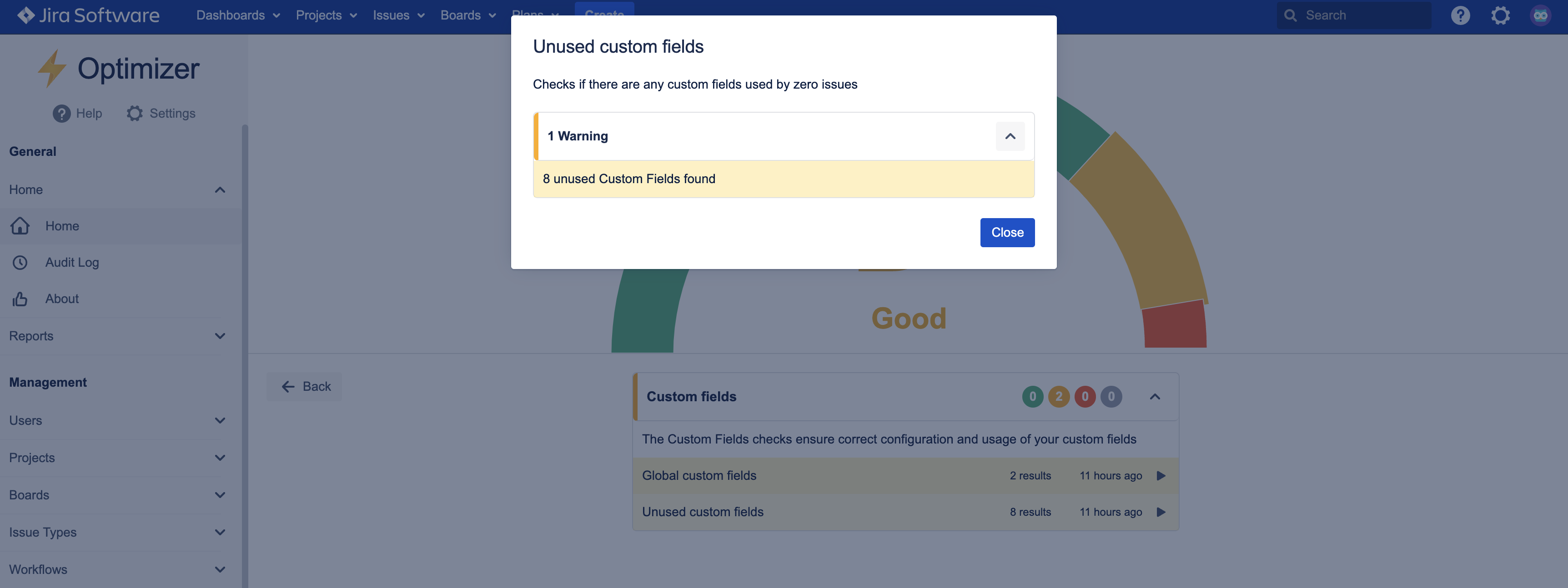
Task: Expand the Users management section
Action: coord(220,420)
